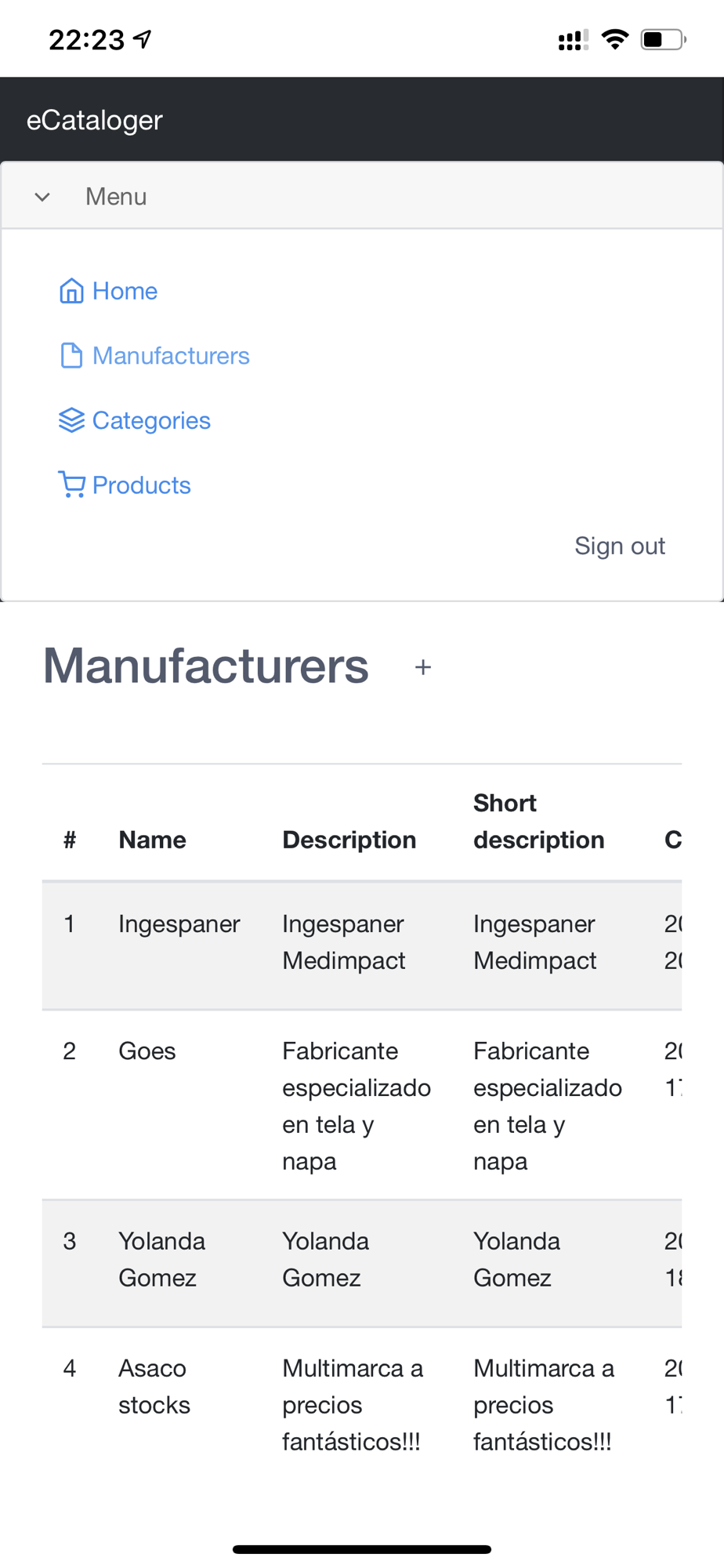724x1568 pixels.
Task: Click the Sign out link
Action: coord(619,546)
